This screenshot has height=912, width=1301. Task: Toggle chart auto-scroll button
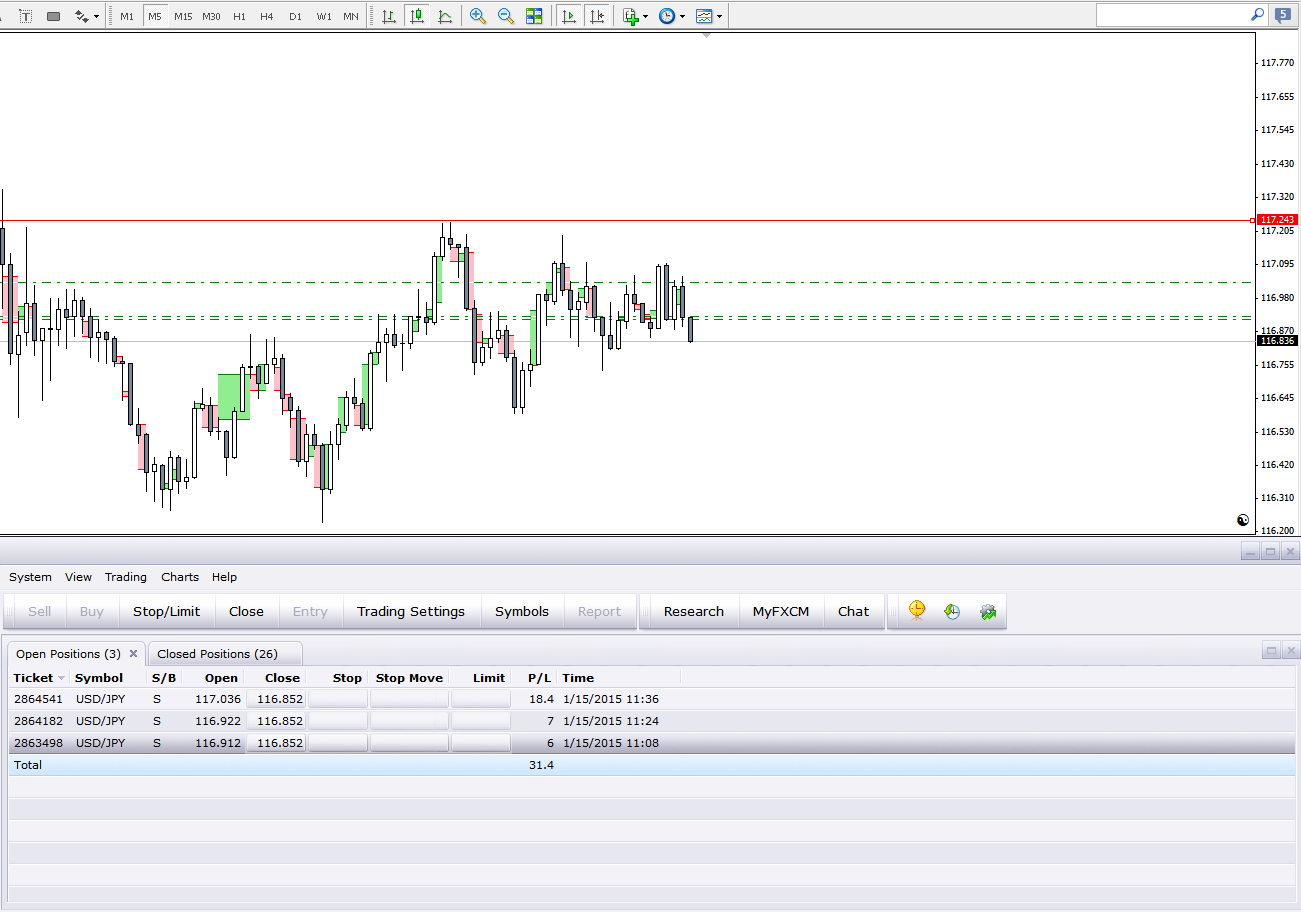point(569,16)
